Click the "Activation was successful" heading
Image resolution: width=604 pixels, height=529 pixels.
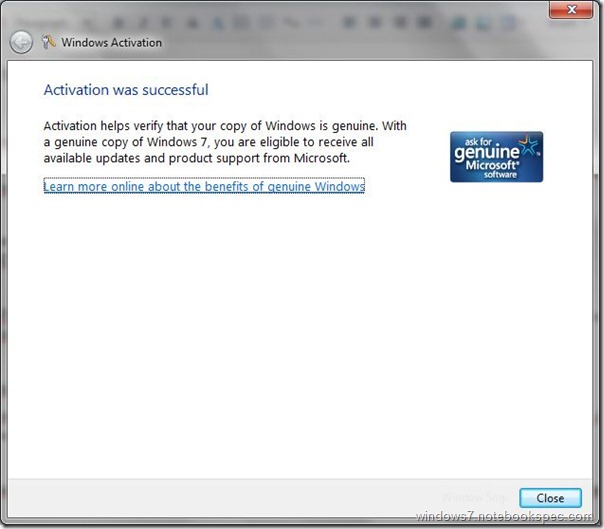pyautogui.click(x=126, y=90)
